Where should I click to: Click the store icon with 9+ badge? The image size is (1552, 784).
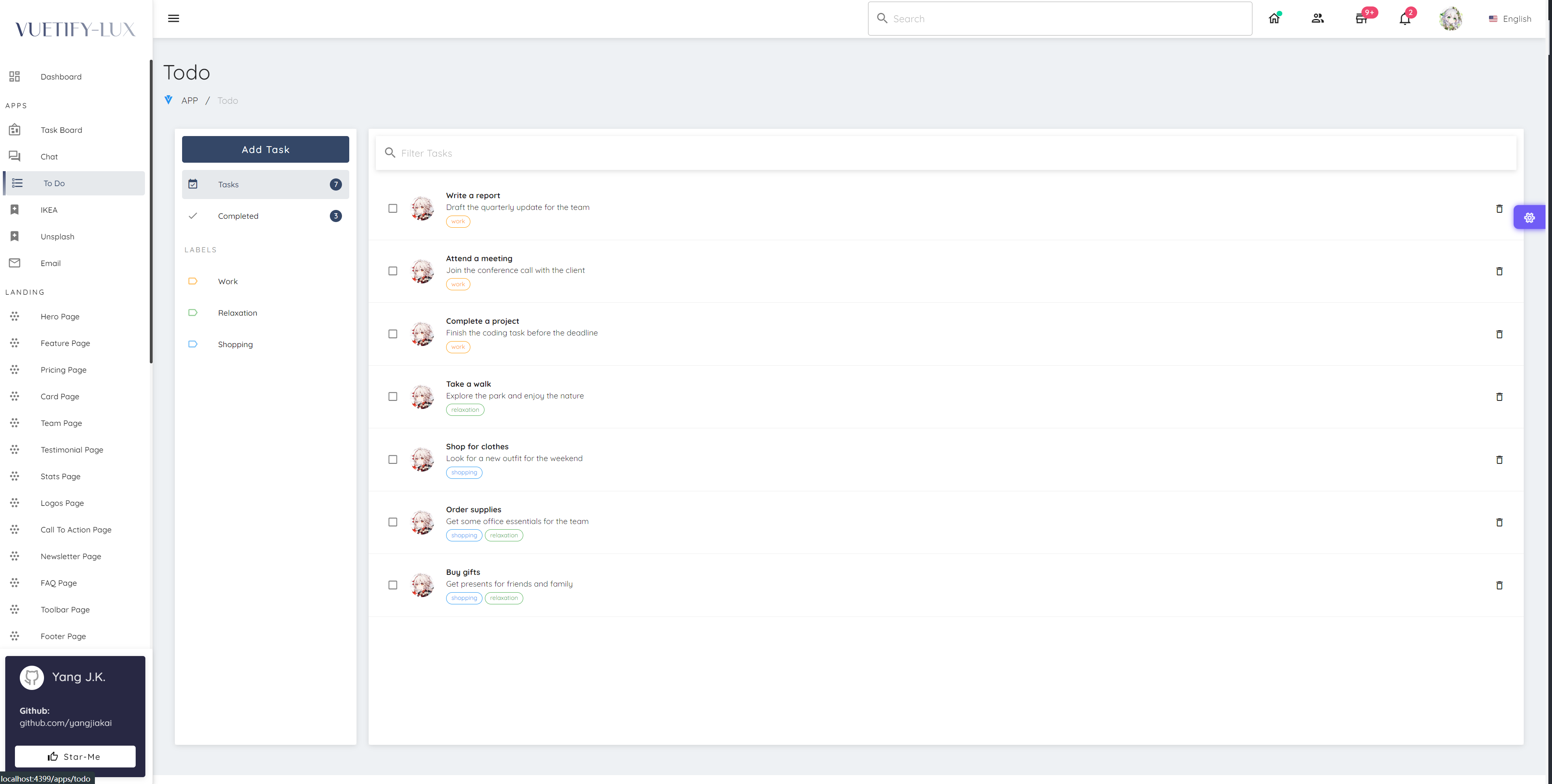(1361, 19)
